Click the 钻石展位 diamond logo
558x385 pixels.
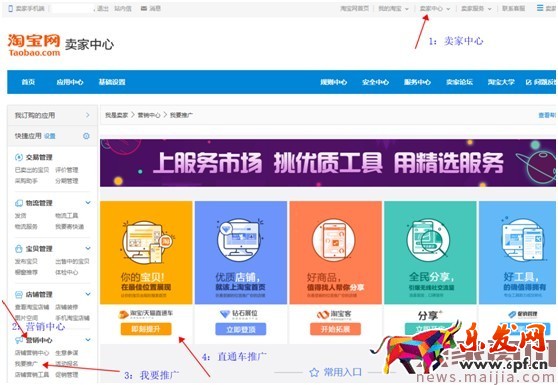[238, 314]
